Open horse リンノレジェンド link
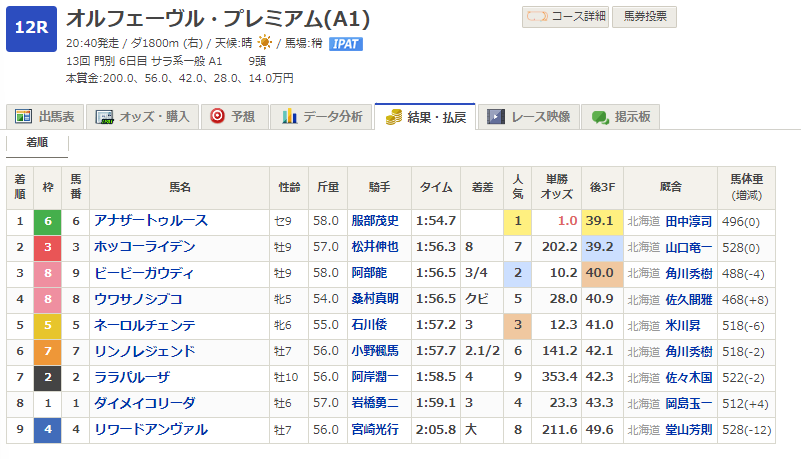This screenshot has height=459, width=801. tap(145, 351)
